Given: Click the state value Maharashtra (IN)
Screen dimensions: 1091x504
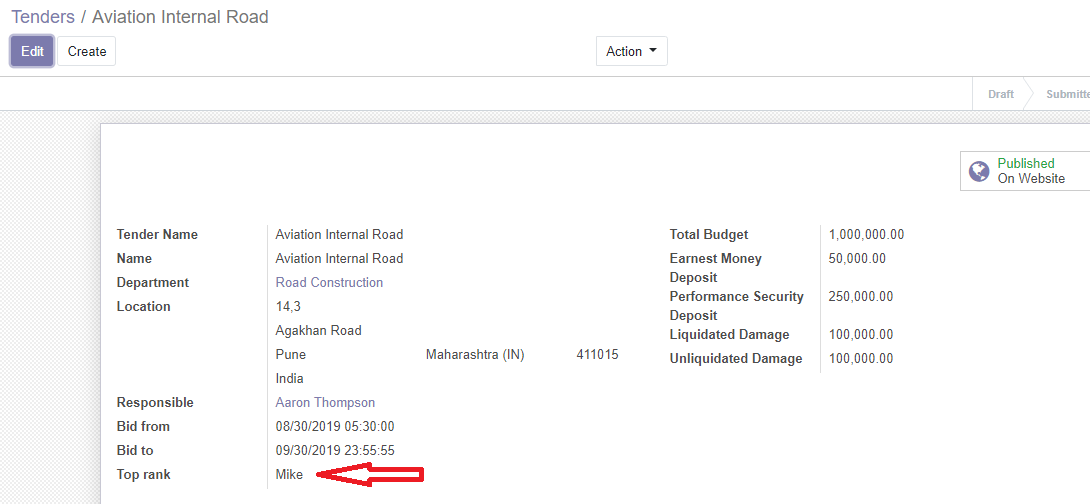Looking at the screenshot, I should point(475,354).
